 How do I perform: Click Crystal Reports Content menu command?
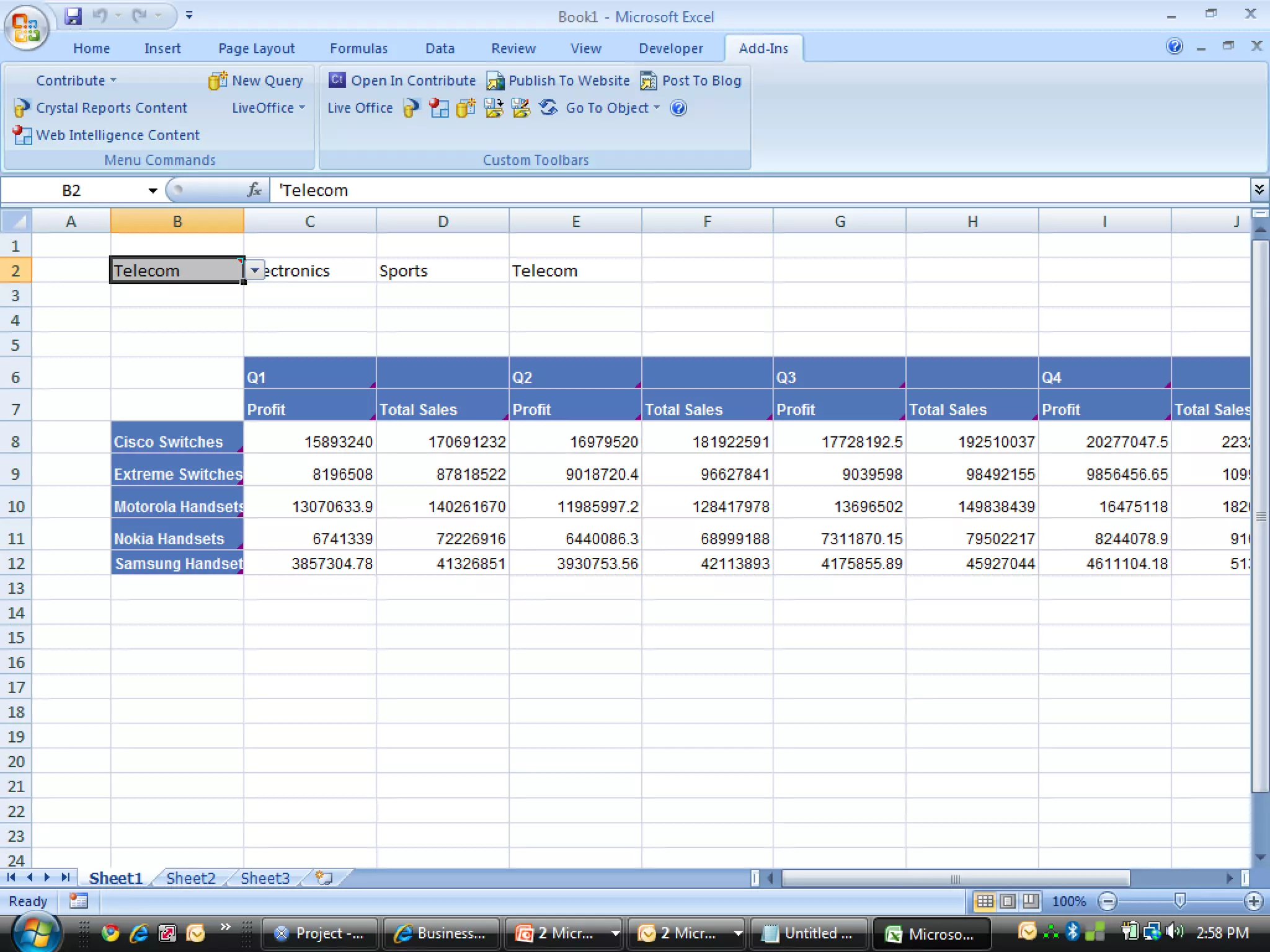tap(100, 108)
